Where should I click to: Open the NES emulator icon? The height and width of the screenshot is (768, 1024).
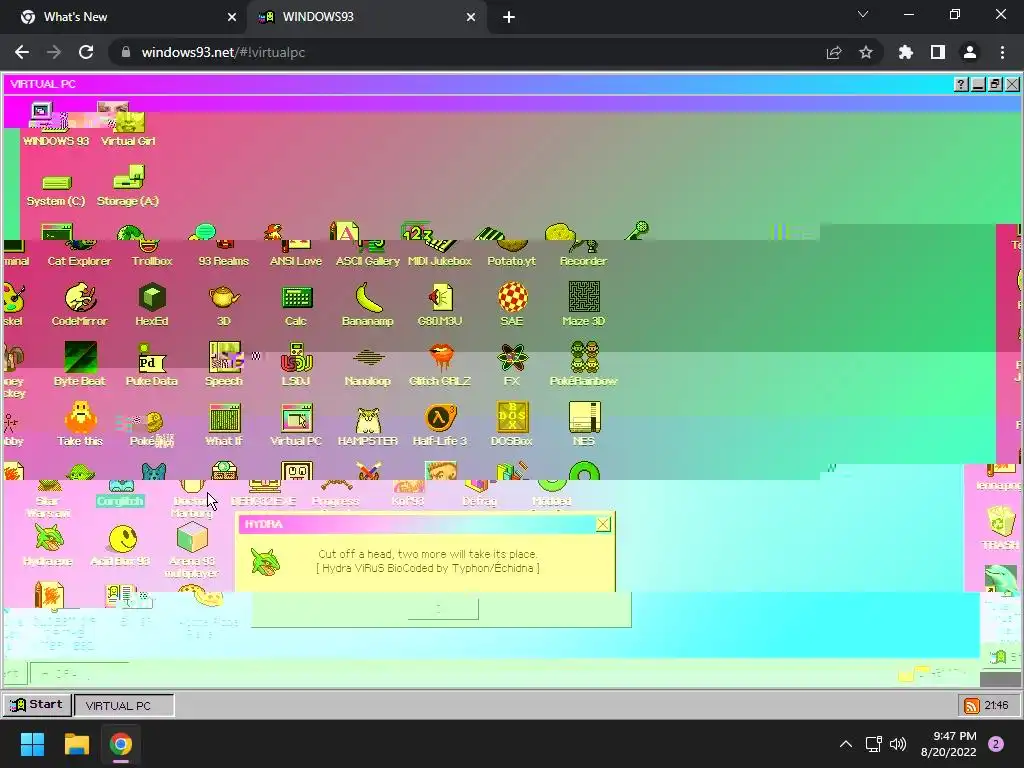[x=583, y=424]
